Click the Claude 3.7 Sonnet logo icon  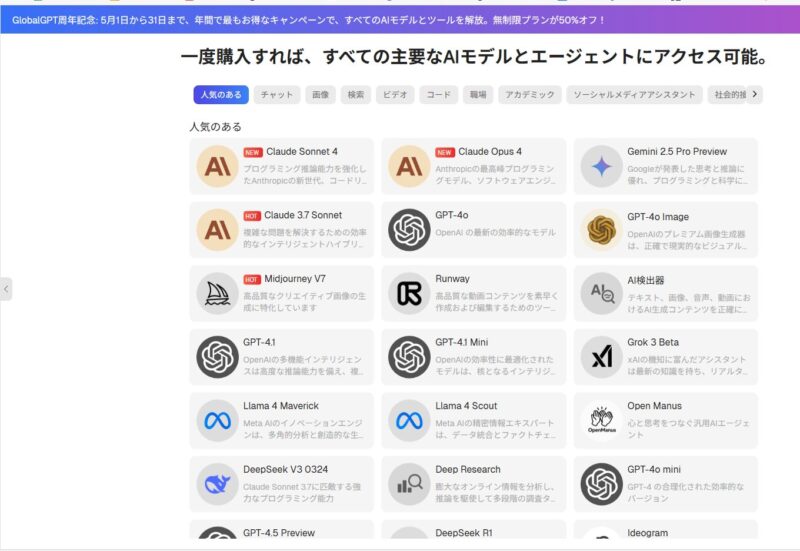217,230
